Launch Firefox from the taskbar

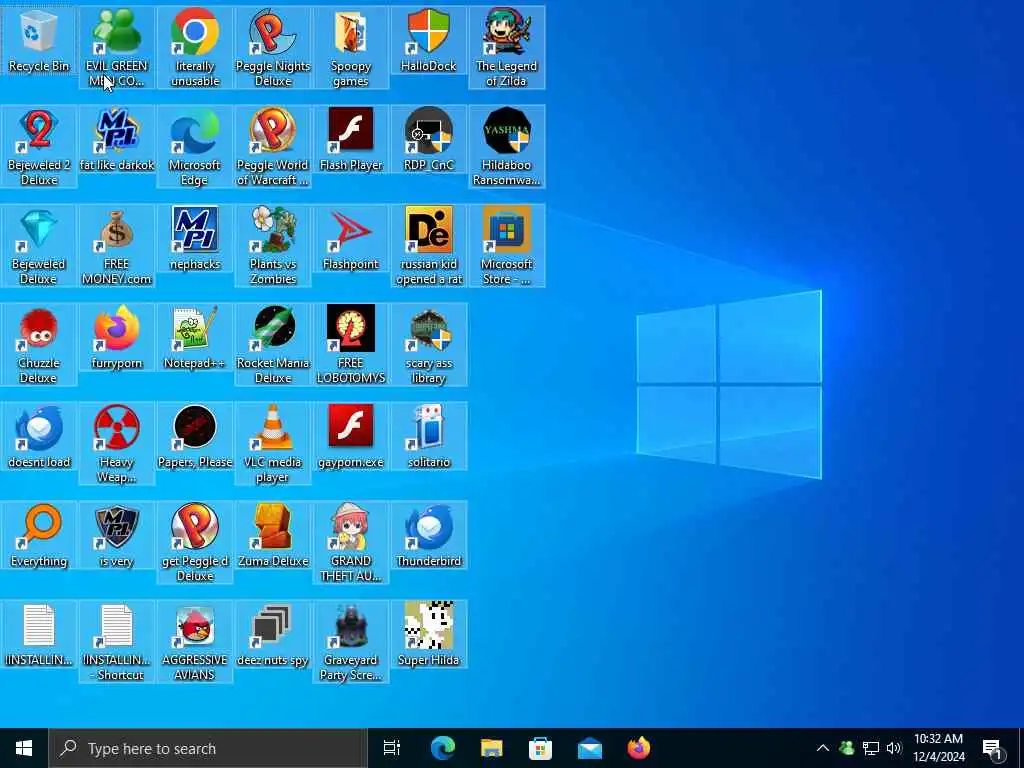click(639, 748)
